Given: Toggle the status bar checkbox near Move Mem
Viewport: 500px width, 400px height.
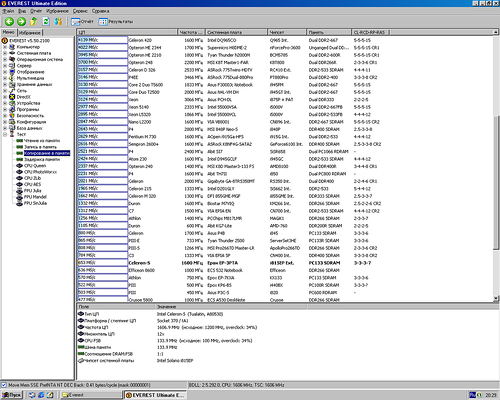Looking at the screenshot, I should (4, 385).
